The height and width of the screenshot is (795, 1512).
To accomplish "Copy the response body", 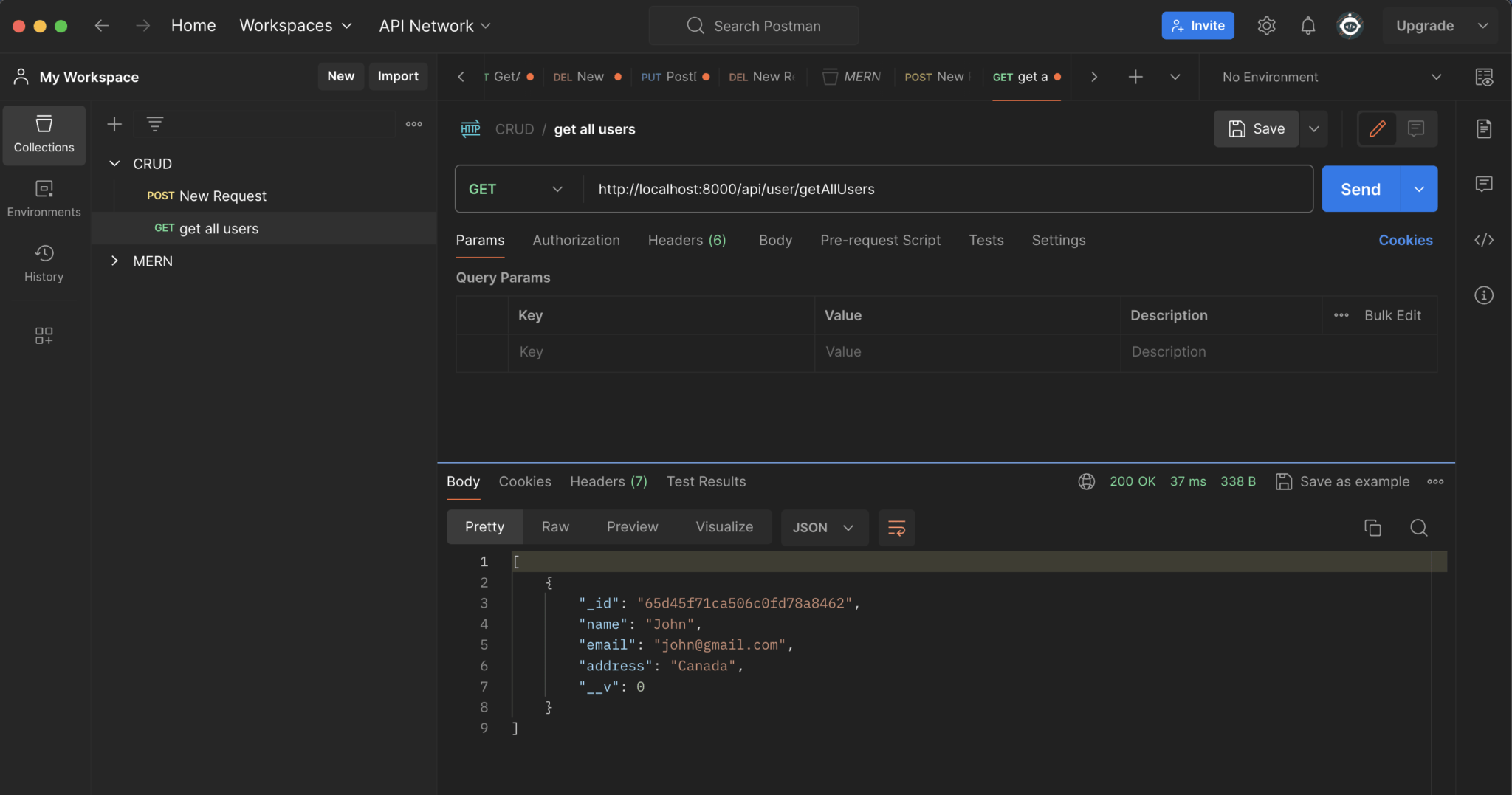I will [1372, 528].
